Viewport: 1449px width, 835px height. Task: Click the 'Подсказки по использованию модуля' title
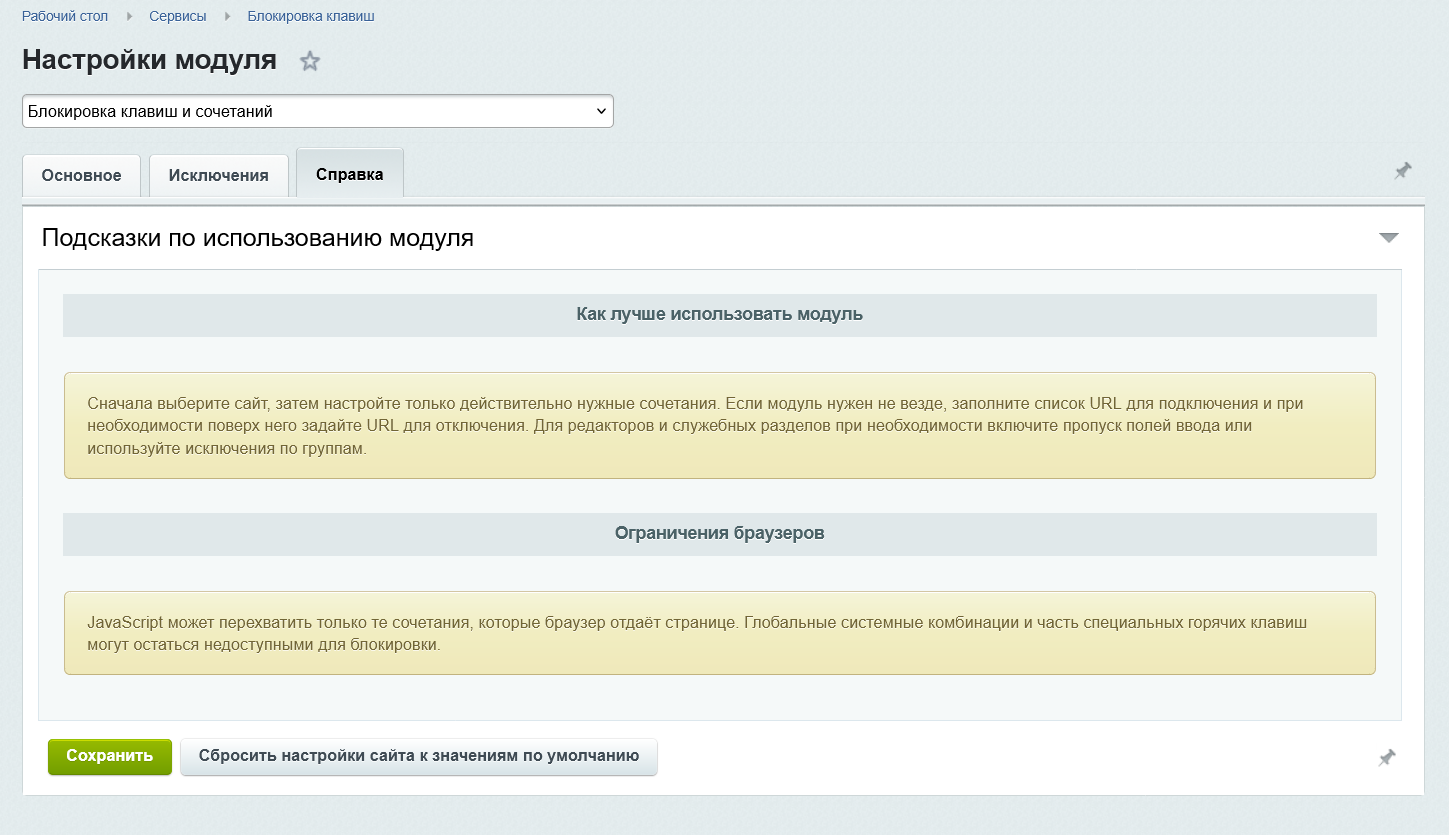[x=258, y=238]
